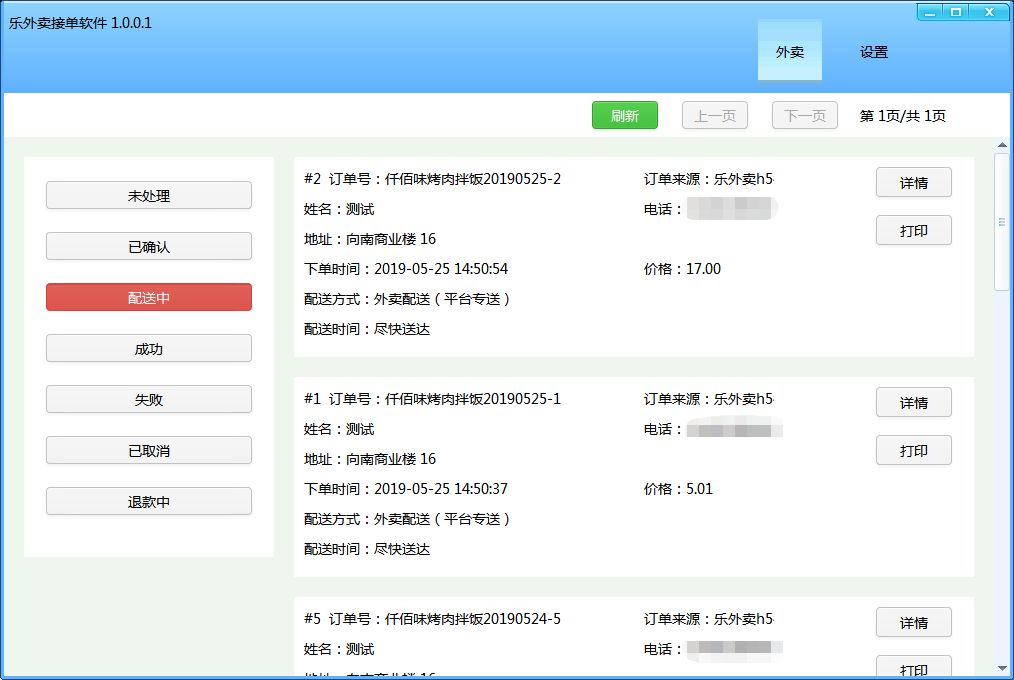
Task: Filter orders by 已确认 status
Action: click(149, 247)
